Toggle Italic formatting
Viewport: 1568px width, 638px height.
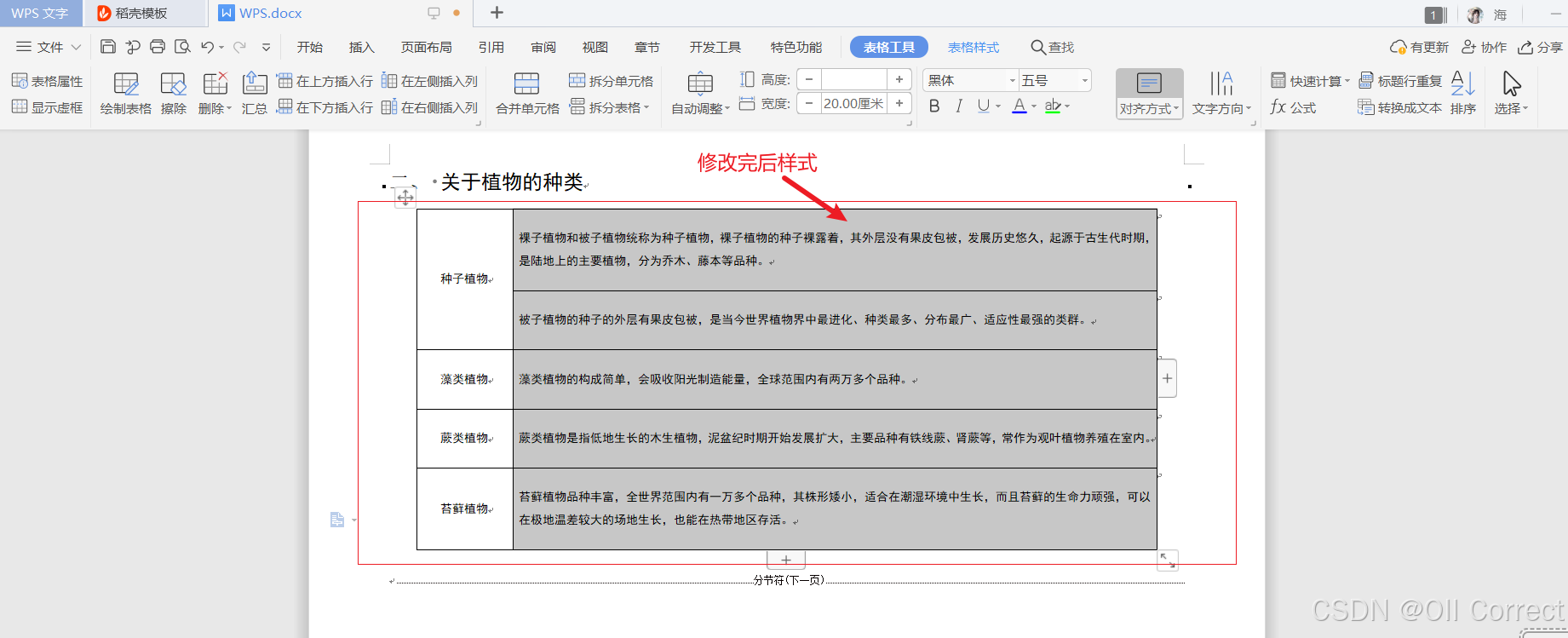(x=959, y=106)
